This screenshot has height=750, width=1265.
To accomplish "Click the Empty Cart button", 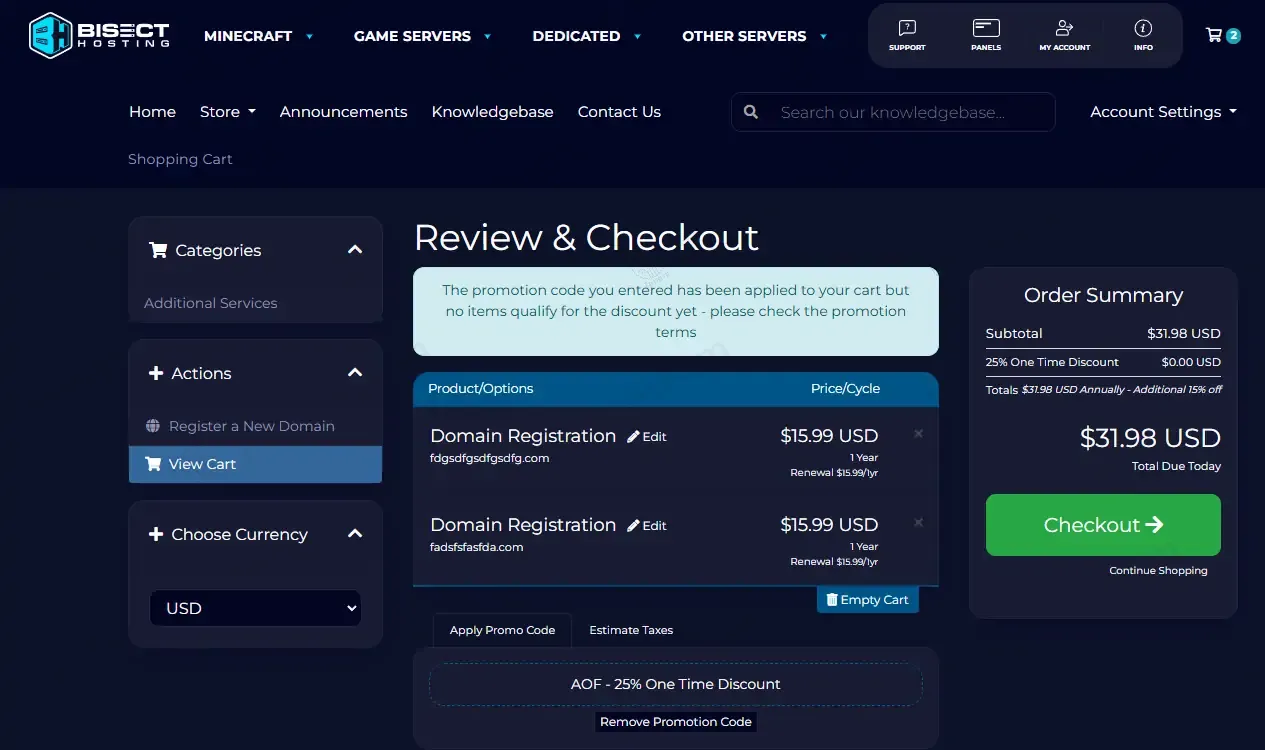I will pos(867,600).
